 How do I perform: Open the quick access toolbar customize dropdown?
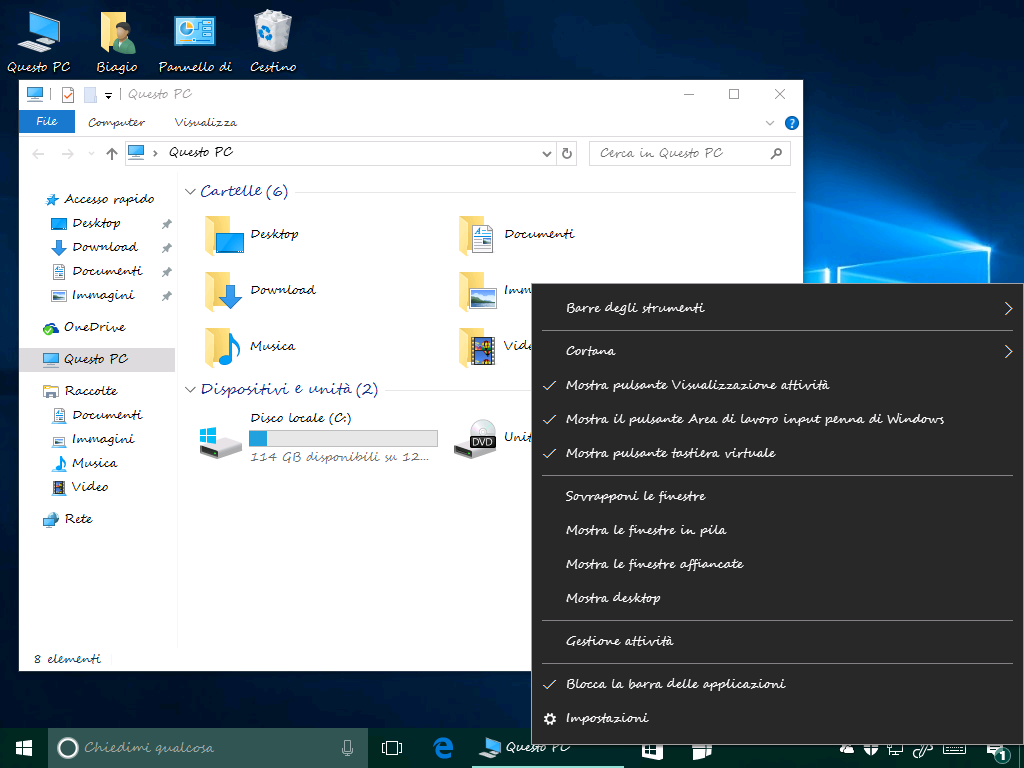[108, 96]
